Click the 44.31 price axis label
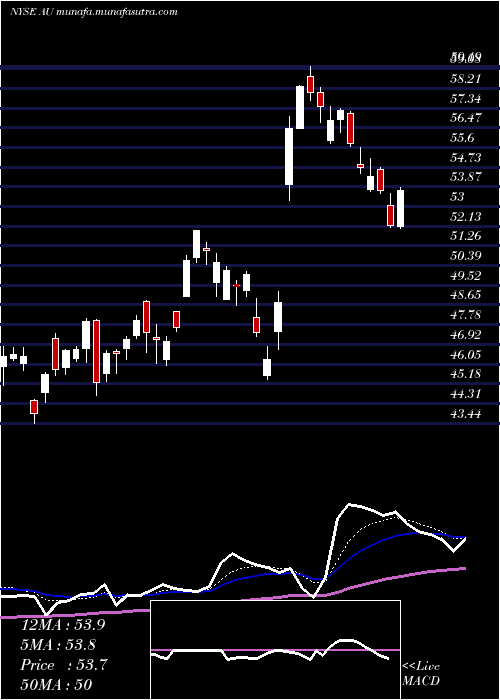 466,394
